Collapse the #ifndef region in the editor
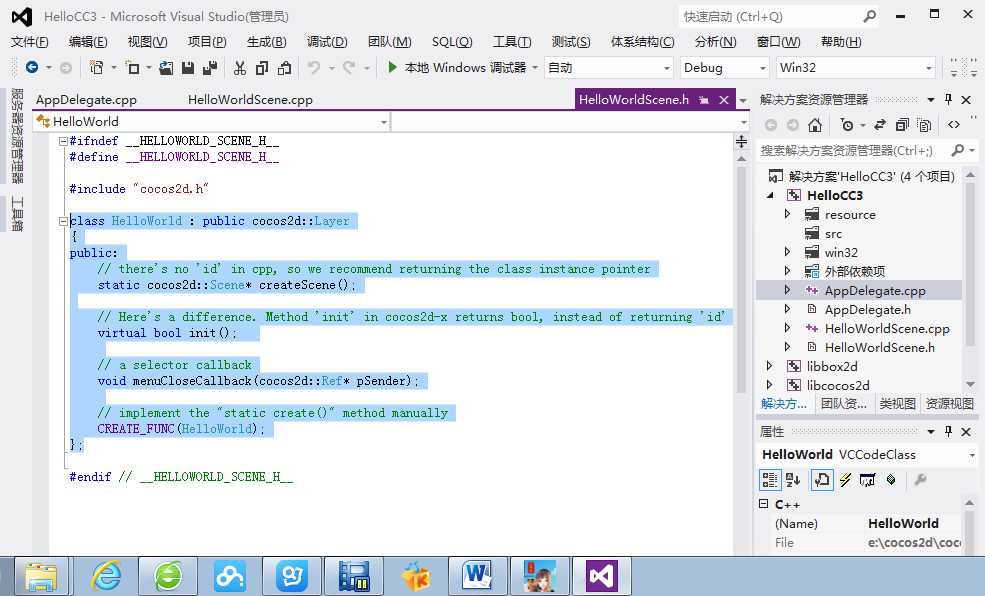The image size is (985, 596). [63, 141]
